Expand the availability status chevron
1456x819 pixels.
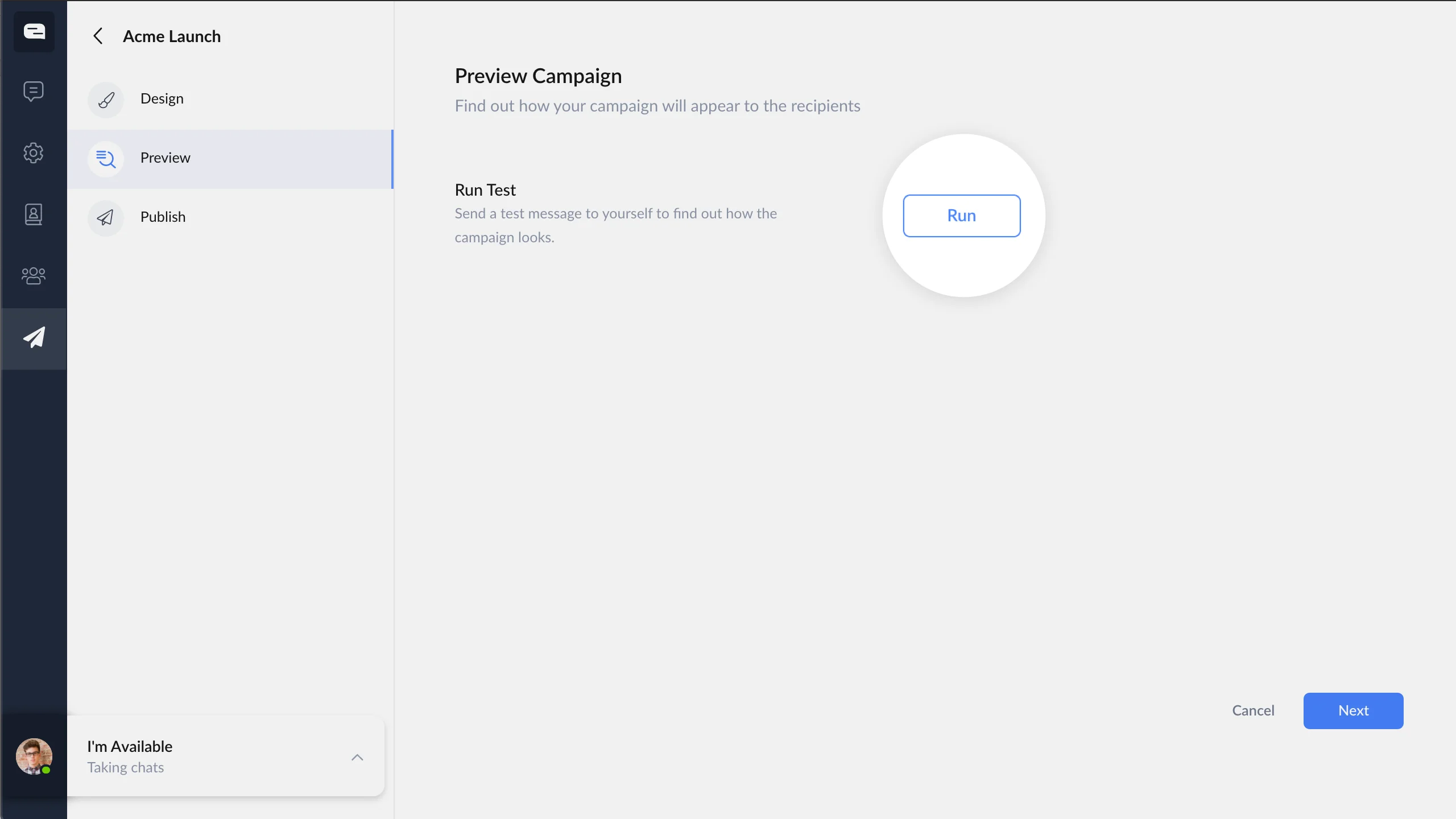pyautogui.click(x=357, y=757)
